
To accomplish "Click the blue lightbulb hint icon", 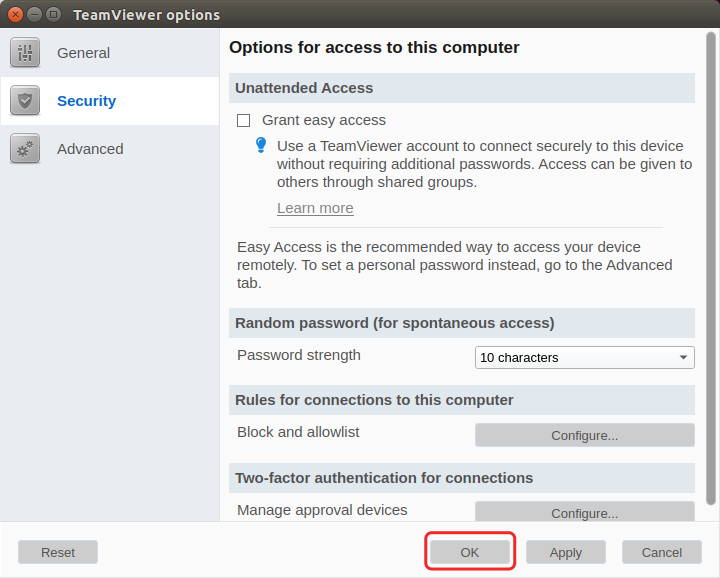I will pyautogui.click(x=261, y=145).
